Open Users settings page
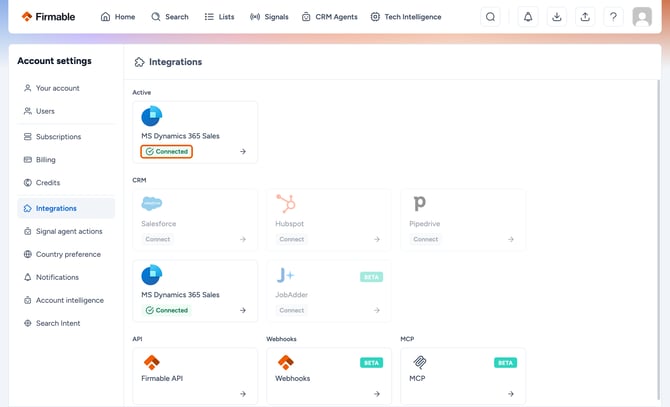 coord(66,111)
